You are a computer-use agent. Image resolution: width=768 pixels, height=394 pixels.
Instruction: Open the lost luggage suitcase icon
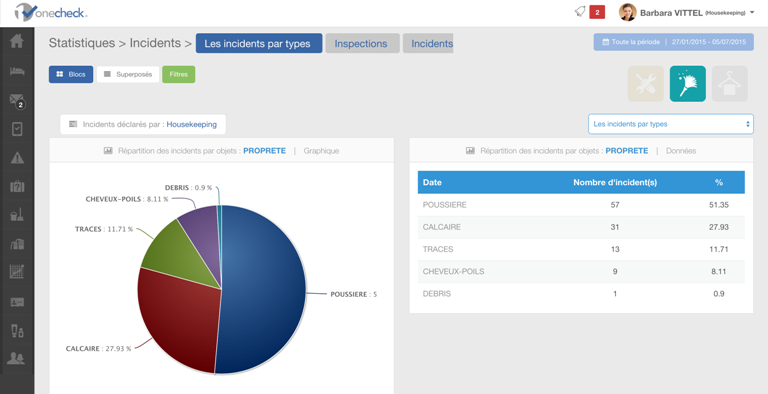coord(17,186)
